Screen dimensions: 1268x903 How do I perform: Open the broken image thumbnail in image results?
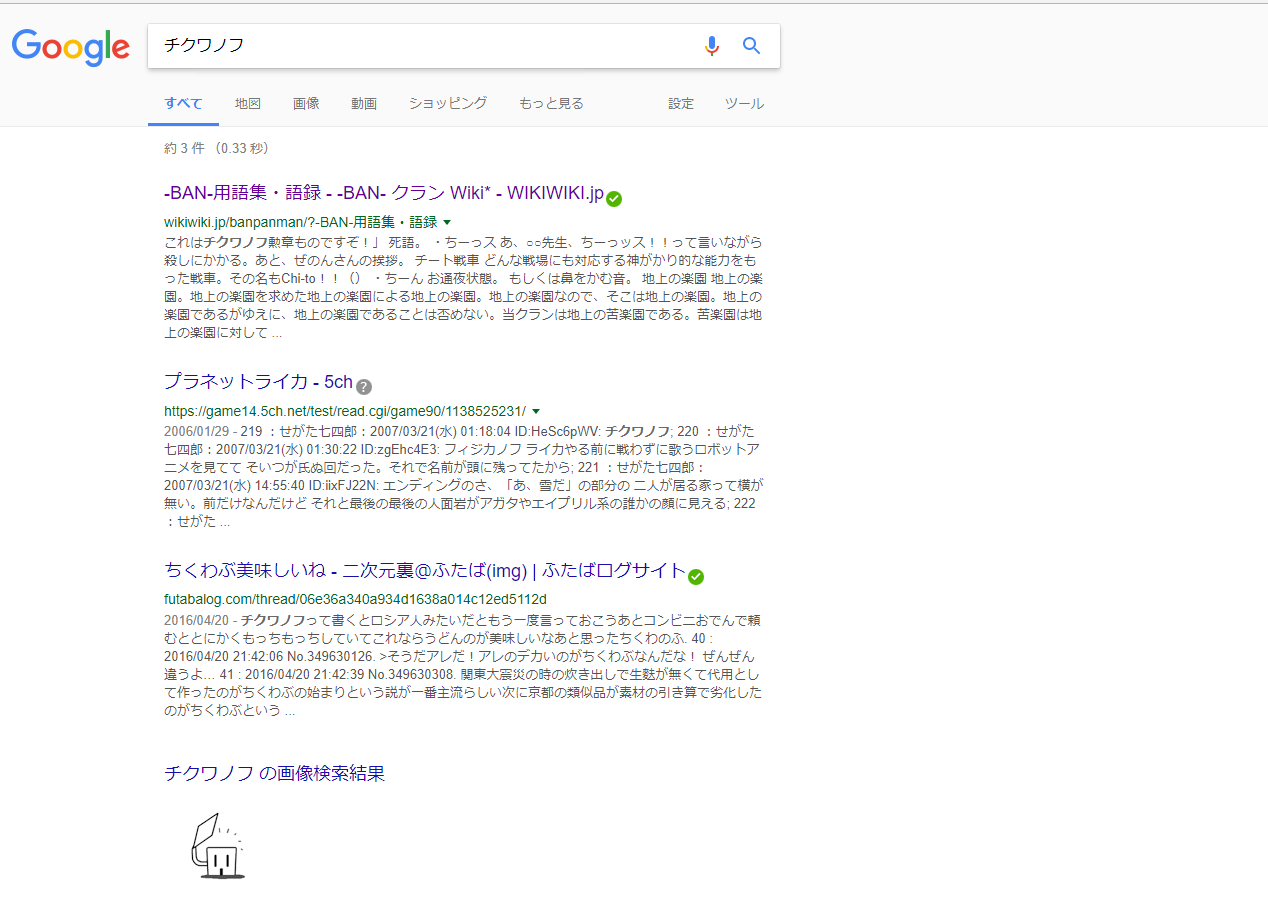216,846
